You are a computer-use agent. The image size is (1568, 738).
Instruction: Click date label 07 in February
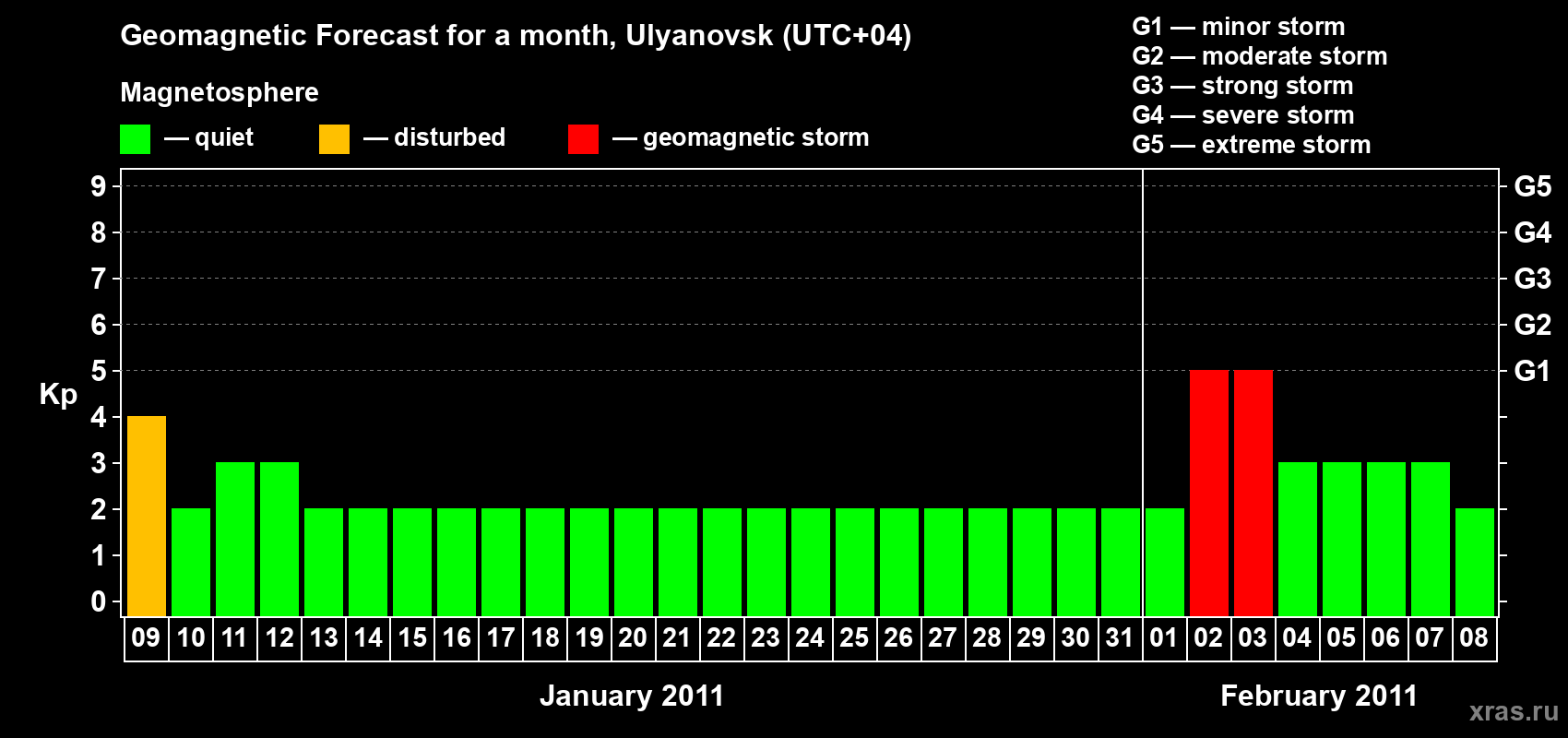pyautogui.click(x=1430, y=637)
